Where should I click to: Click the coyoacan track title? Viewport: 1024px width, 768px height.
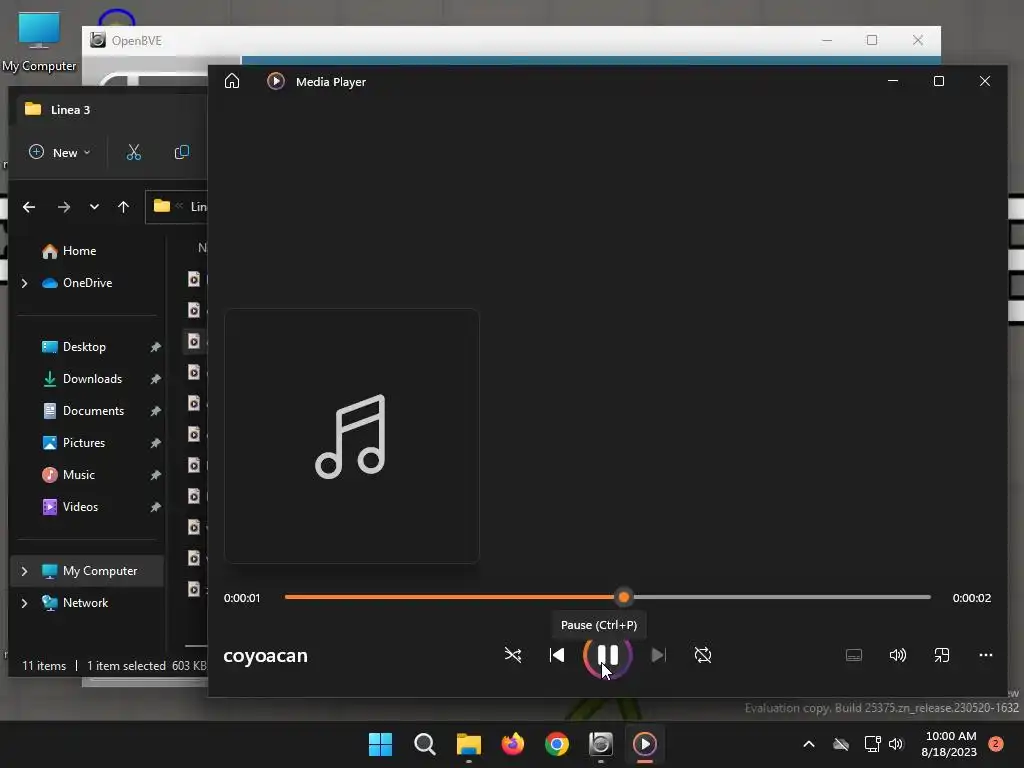[x=265, y=656]
